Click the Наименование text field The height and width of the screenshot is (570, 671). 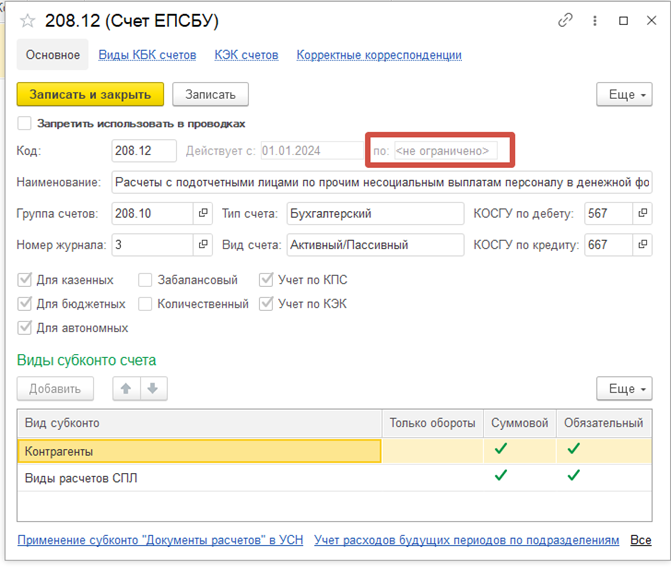pos(382,182)
